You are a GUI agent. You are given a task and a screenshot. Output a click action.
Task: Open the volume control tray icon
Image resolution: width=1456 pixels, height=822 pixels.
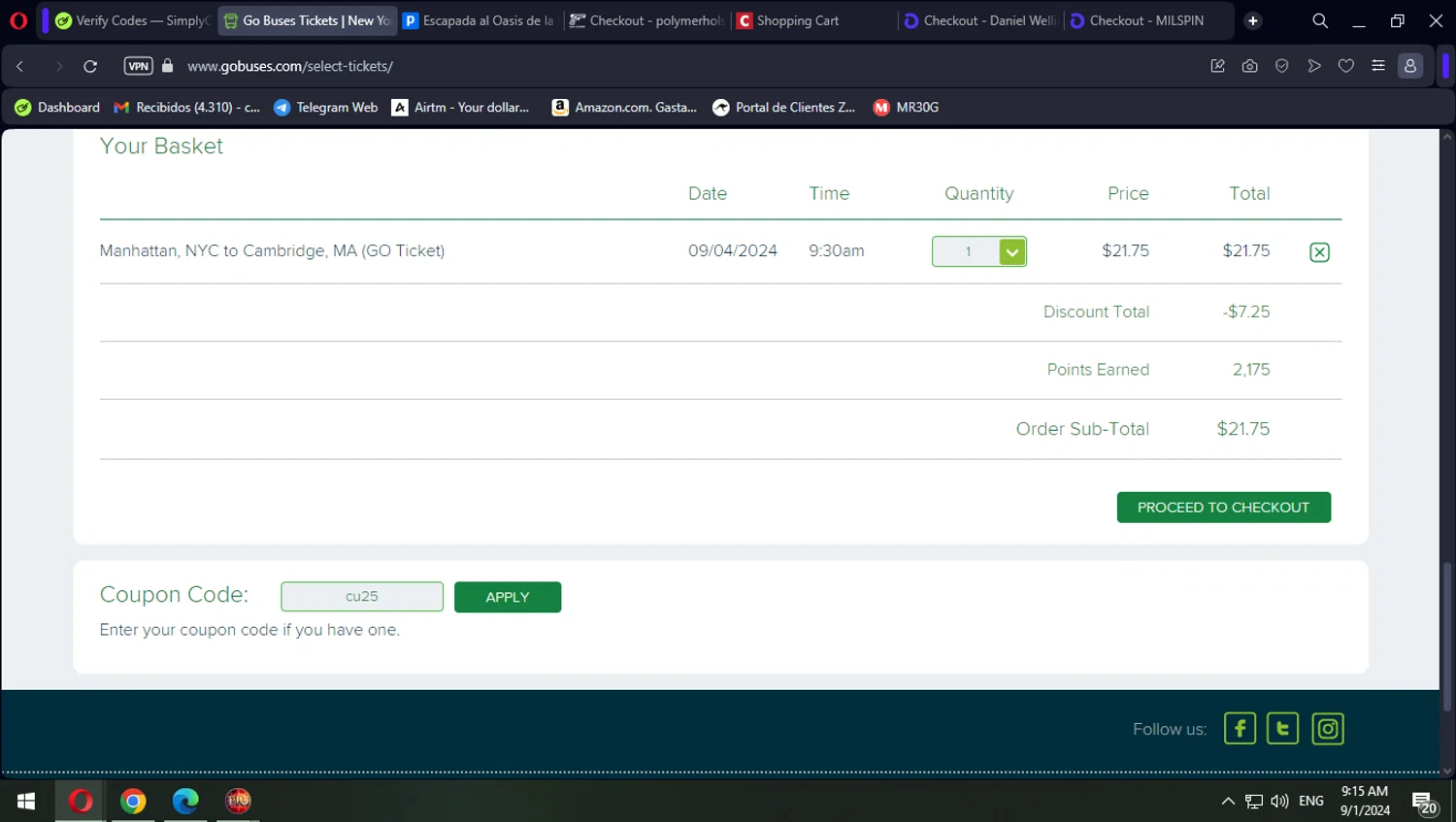tap(1280, 802)
